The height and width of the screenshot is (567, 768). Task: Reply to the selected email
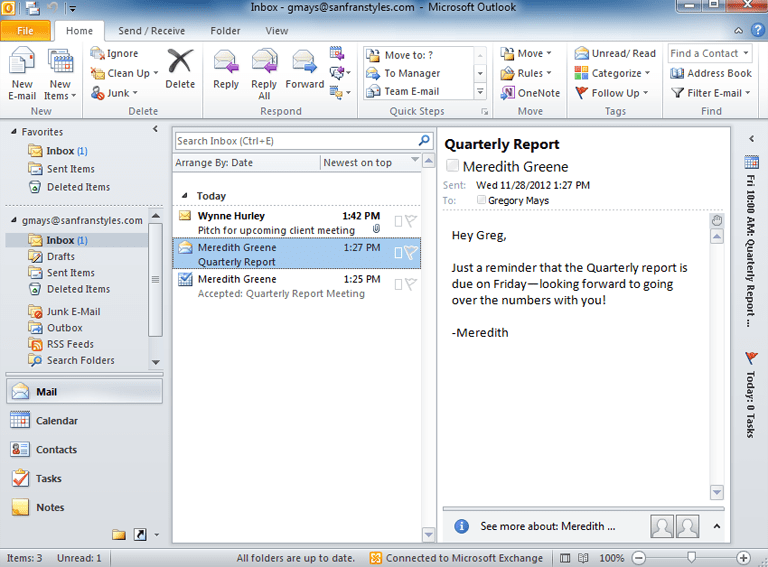coord(226,70)
